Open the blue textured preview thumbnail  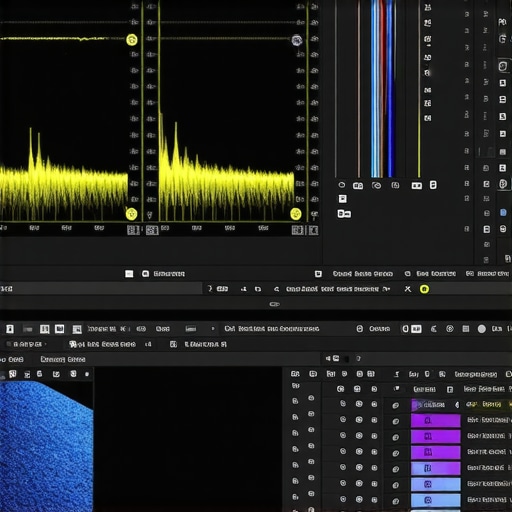46,447
